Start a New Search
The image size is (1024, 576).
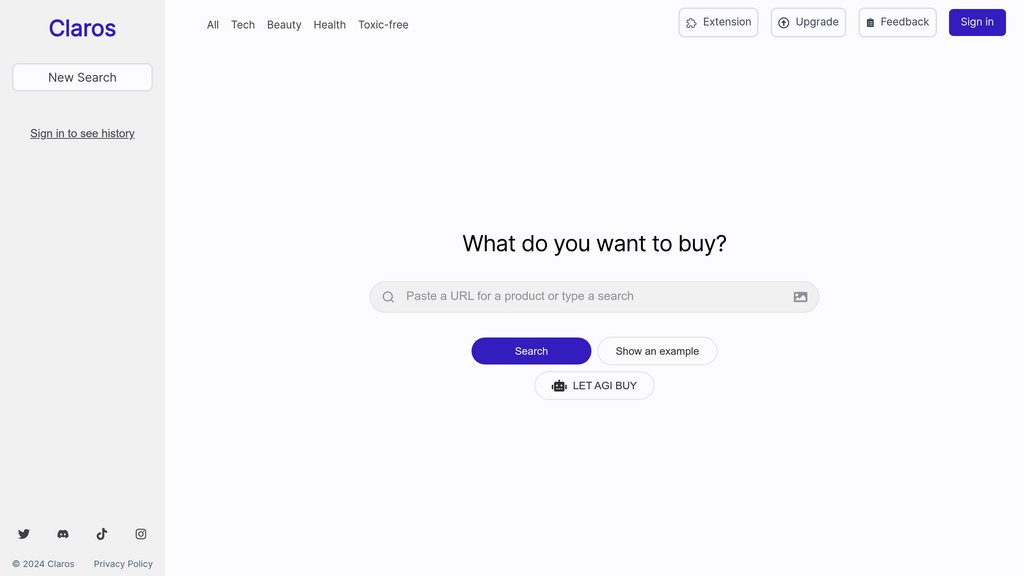82,77
